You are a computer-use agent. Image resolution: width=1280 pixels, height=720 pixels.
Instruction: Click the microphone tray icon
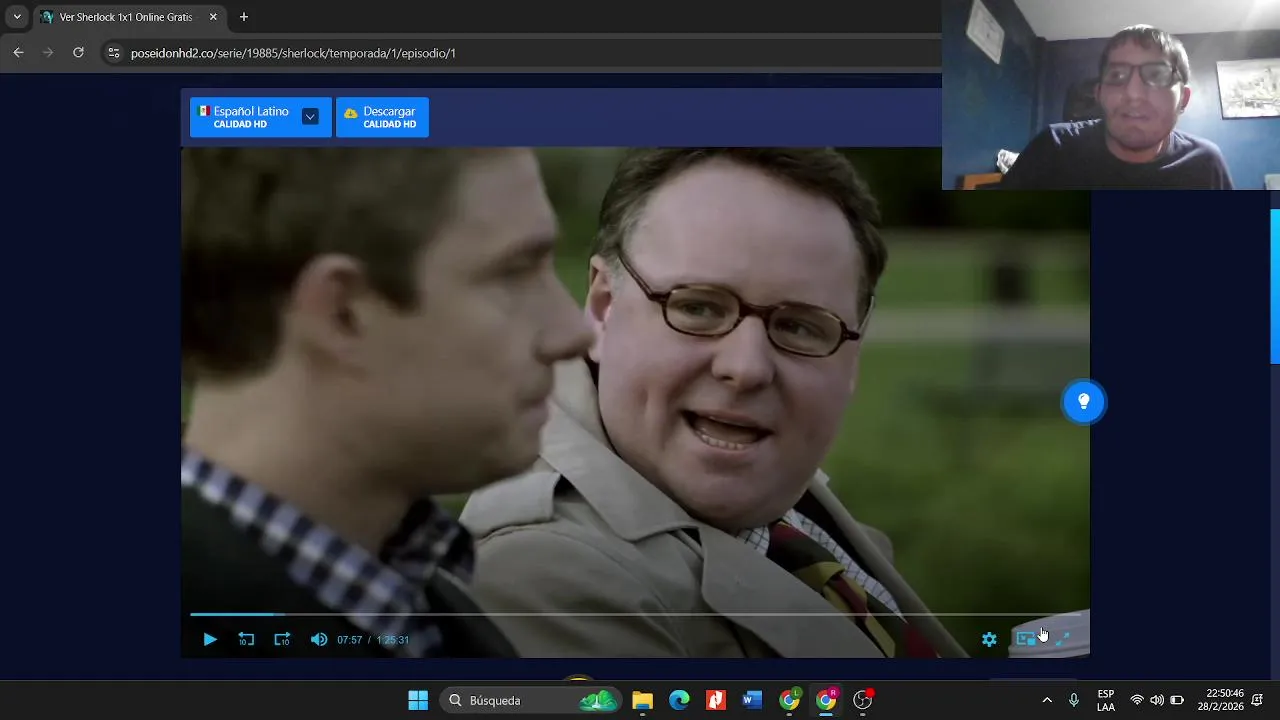(x=1074, y=700)
